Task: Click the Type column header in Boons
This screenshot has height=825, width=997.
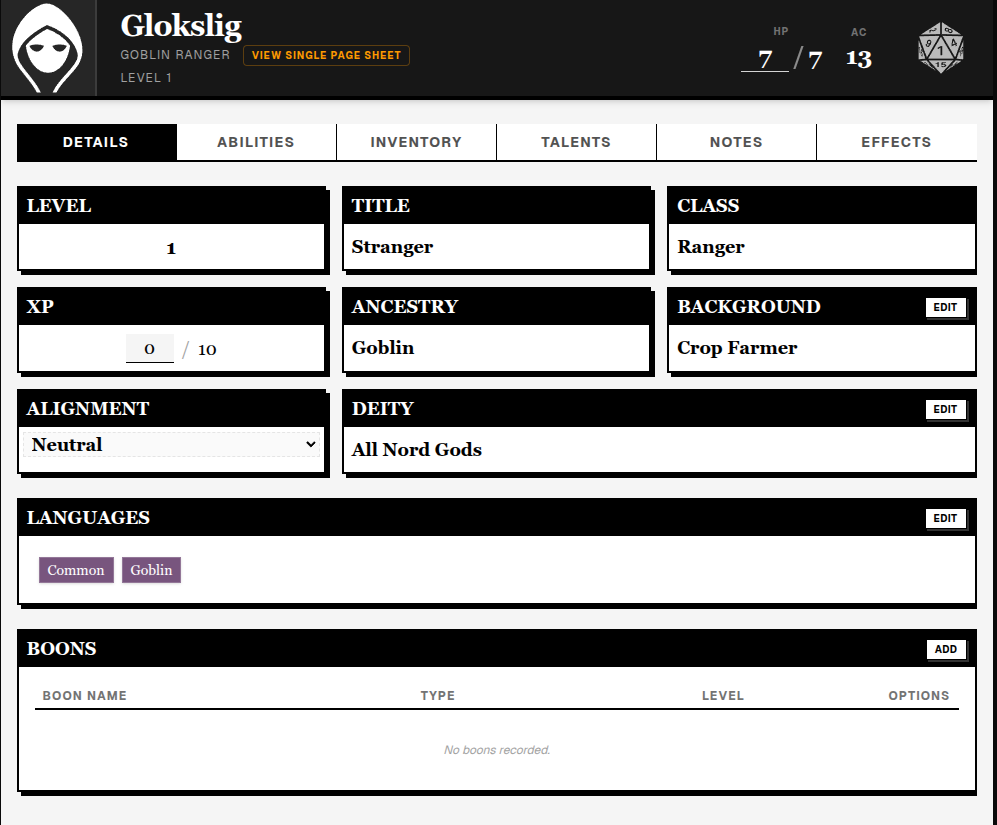Action: pyautogui.click(x=437, y=696)
